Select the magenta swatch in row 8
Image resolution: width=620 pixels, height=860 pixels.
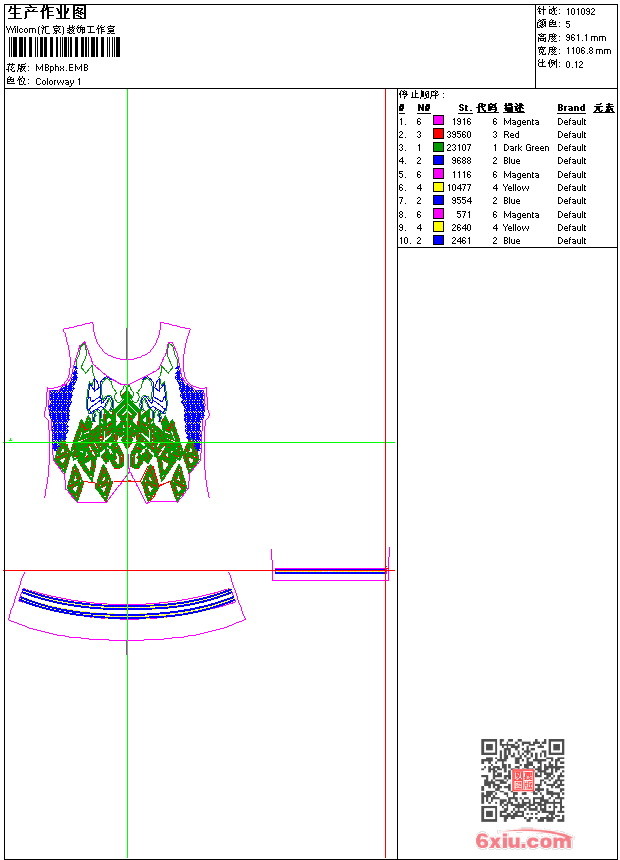438,214
